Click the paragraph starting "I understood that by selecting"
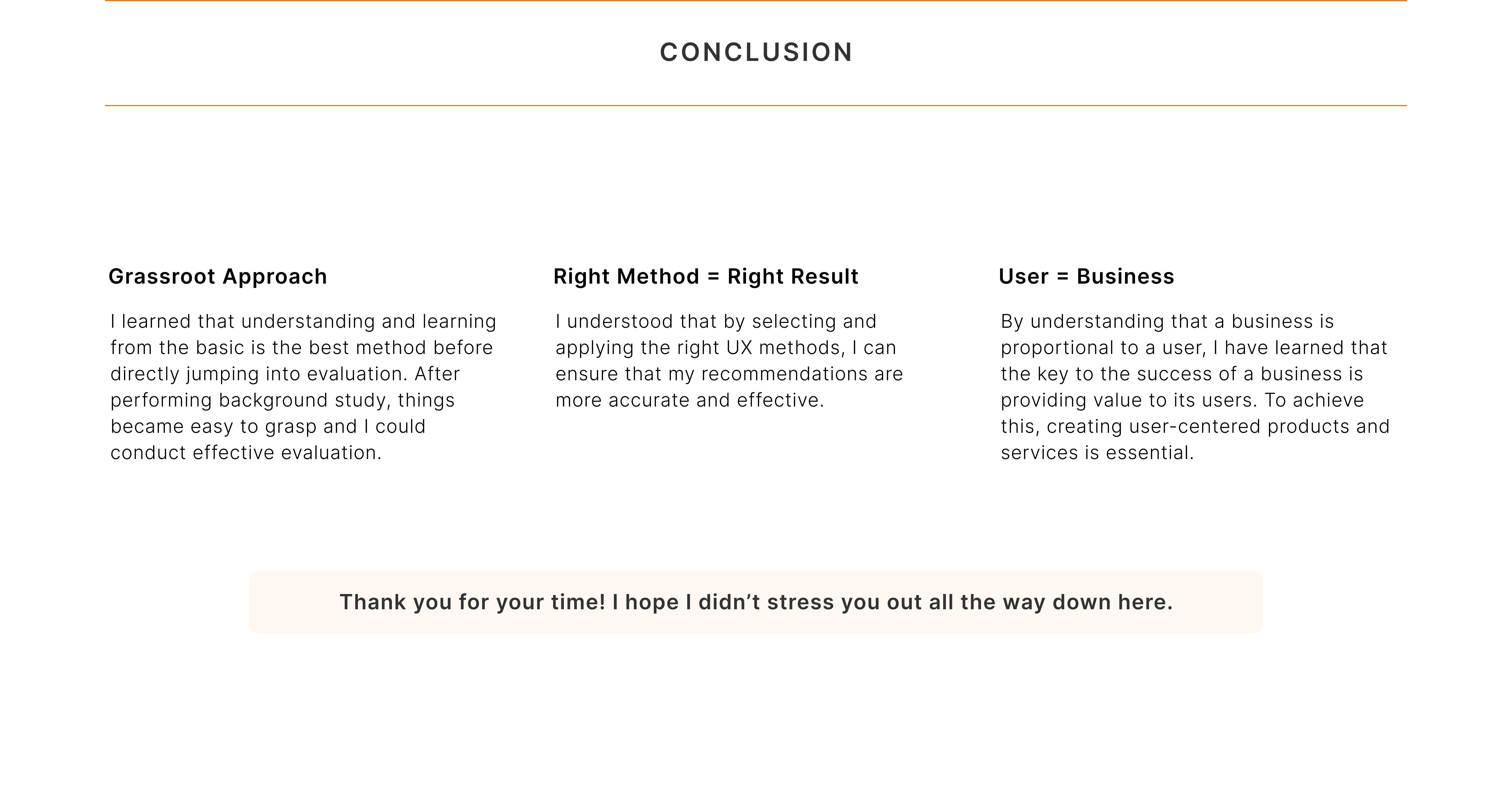The width and height of the screenshot is (1512, 791). pyautogui.click(x=729, y=361)
